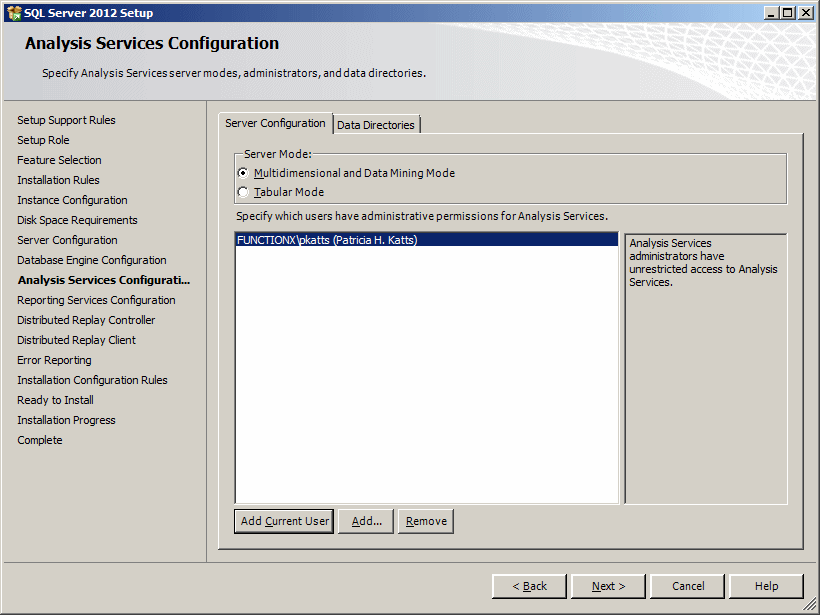The image size is (820, 615).
Task: Click the Add Current User button
Action: coord(284,521)
